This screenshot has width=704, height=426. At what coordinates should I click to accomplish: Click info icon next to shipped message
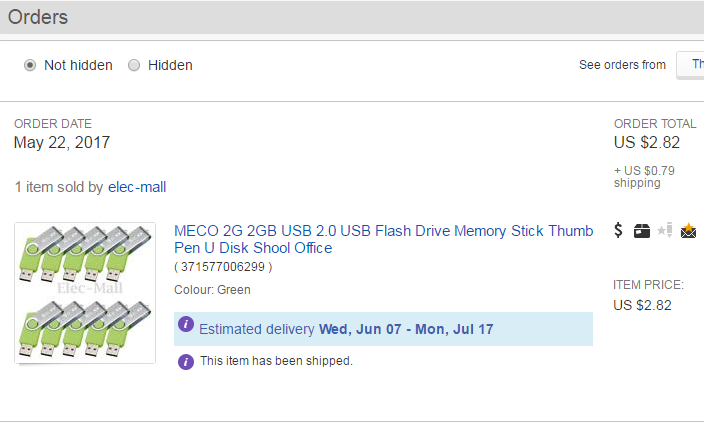point(186,361)
